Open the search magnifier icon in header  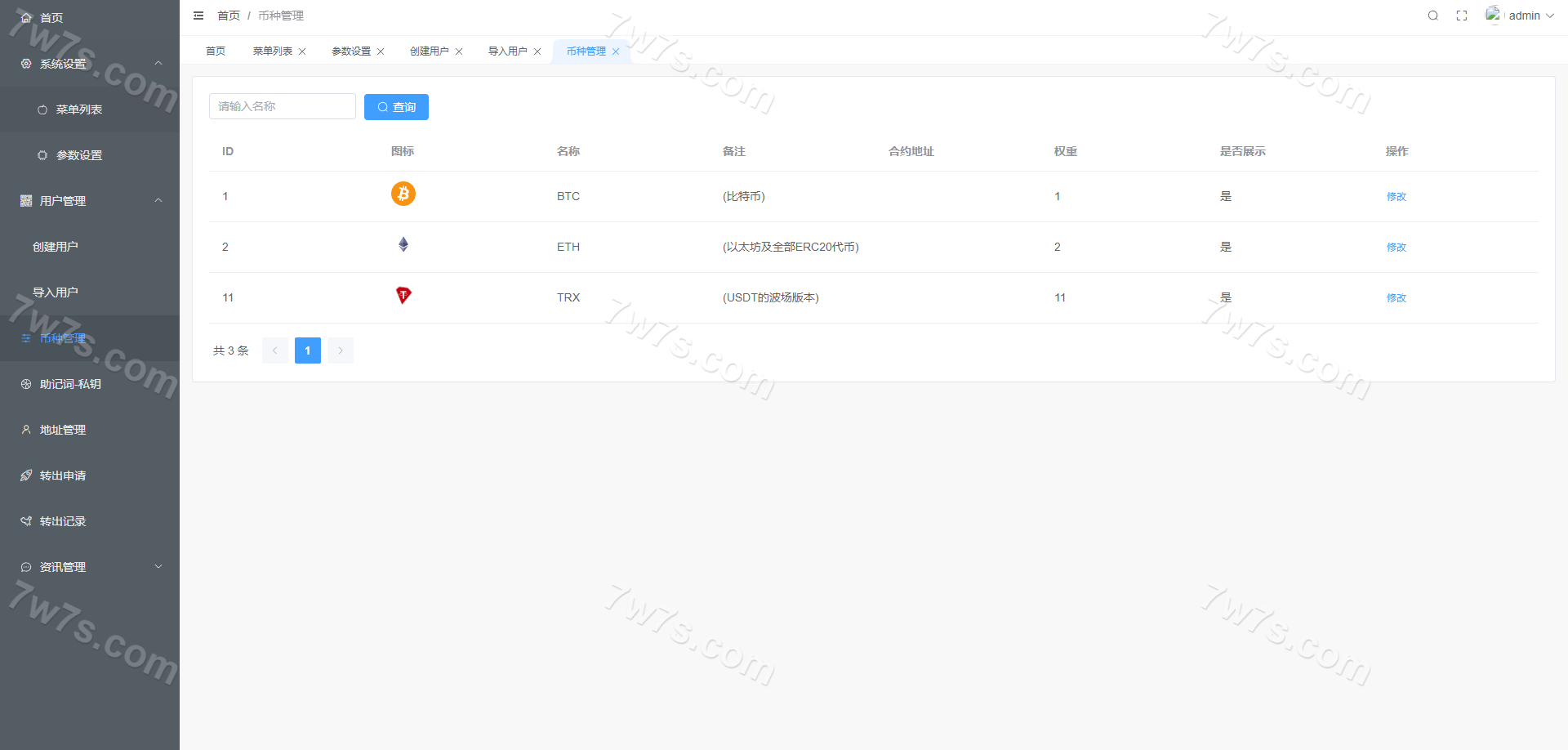coord(1432,16)
